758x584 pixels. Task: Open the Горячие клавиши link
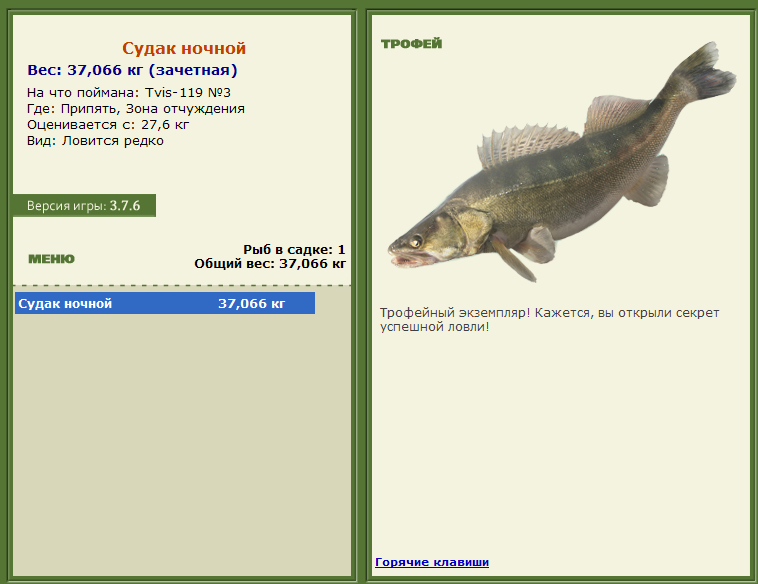tap(432, 562)
